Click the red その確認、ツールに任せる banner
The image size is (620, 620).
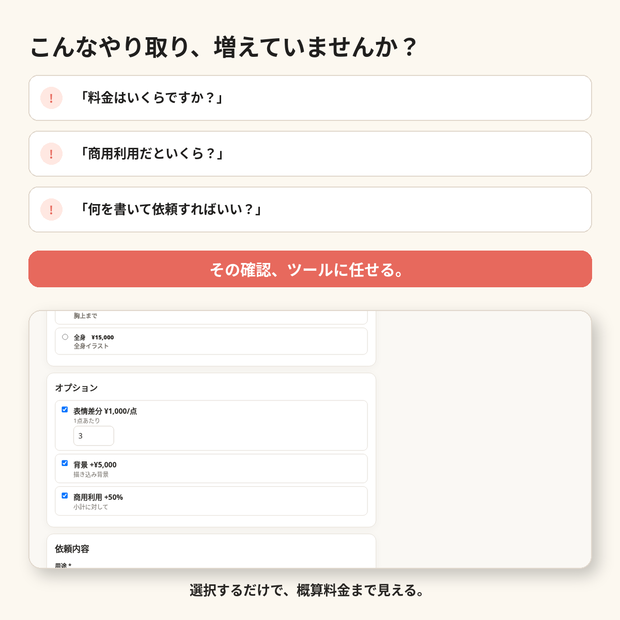point(310,269)
